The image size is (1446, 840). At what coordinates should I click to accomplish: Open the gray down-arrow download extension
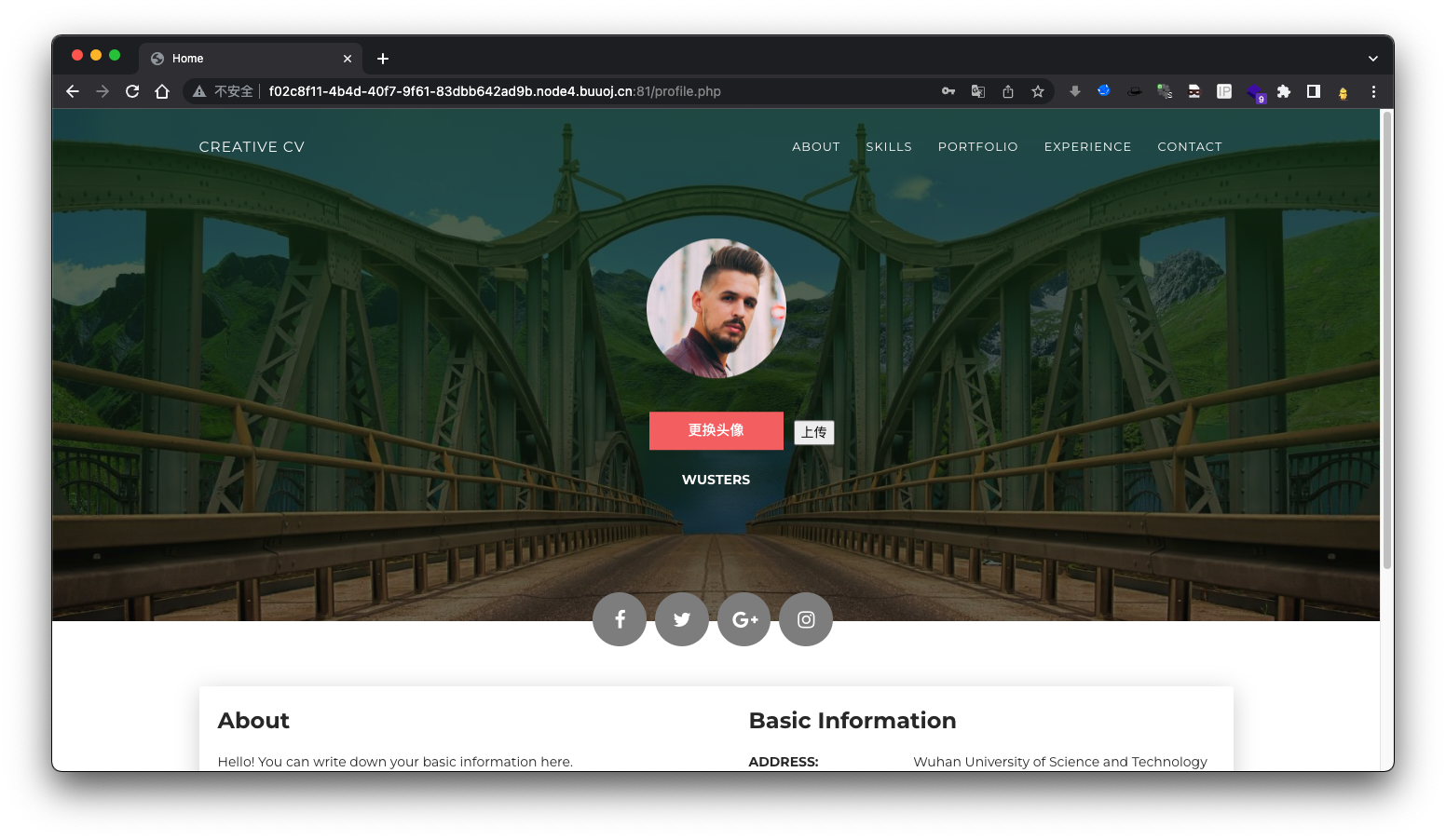coord(1075,91)
